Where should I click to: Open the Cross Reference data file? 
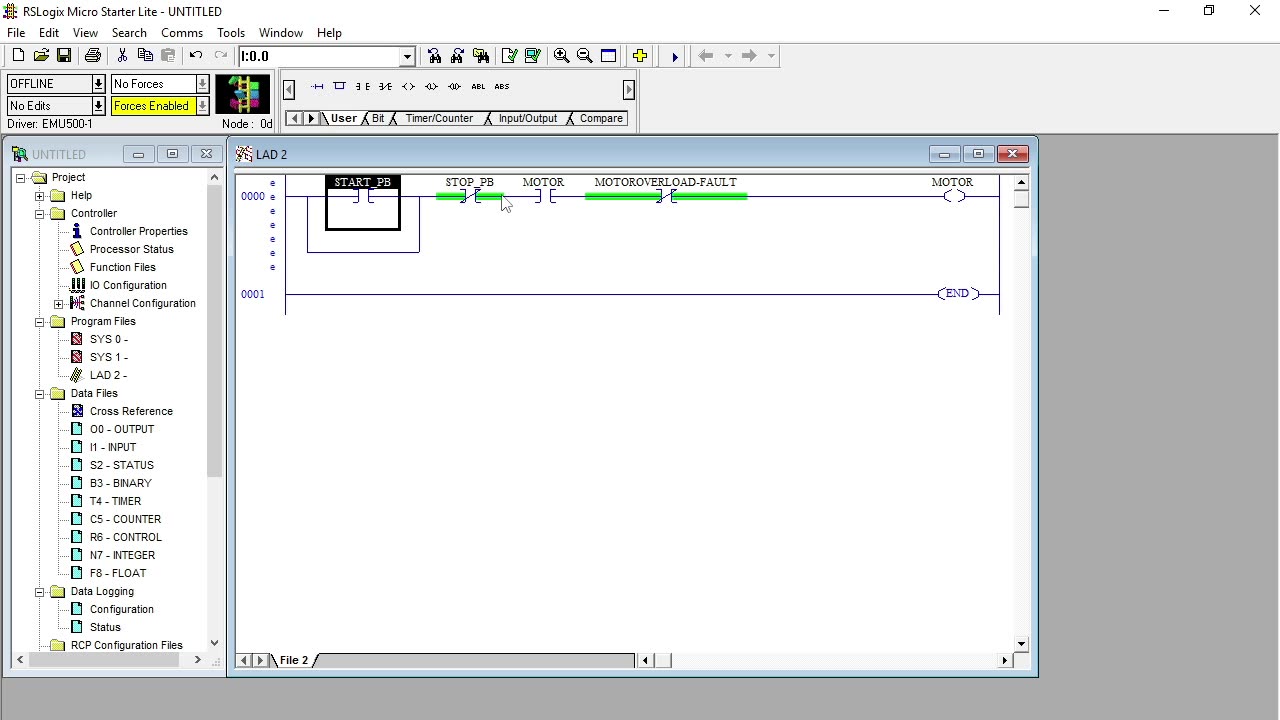[130, 411]
